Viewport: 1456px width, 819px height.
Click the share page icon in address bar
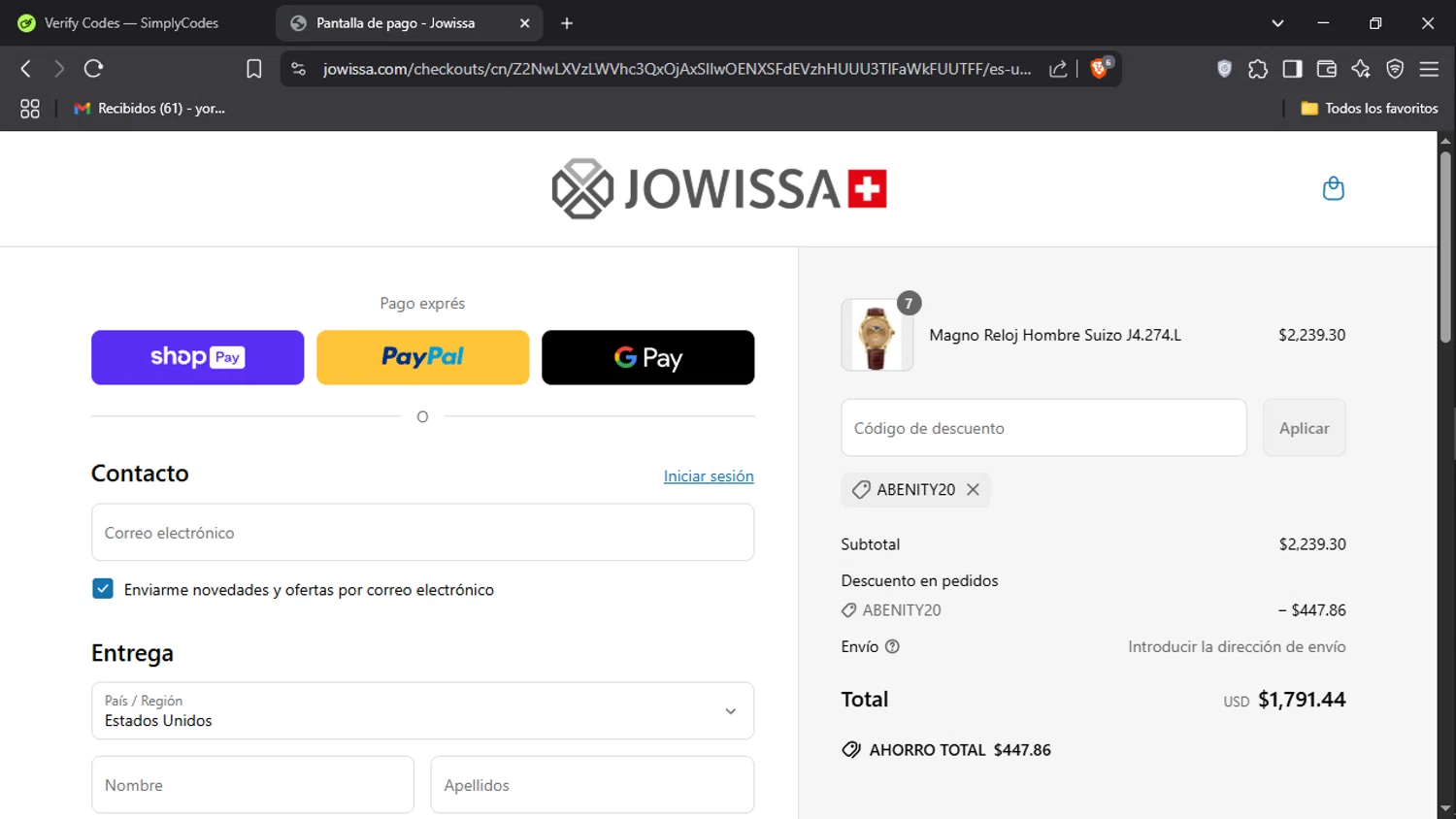tap(1058, 69)
